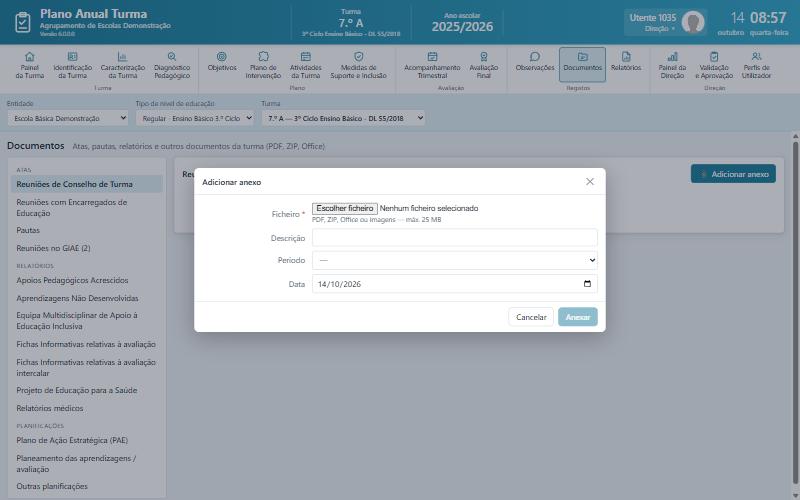Select Reuniões de Conselho de Turma

(86, 184)
